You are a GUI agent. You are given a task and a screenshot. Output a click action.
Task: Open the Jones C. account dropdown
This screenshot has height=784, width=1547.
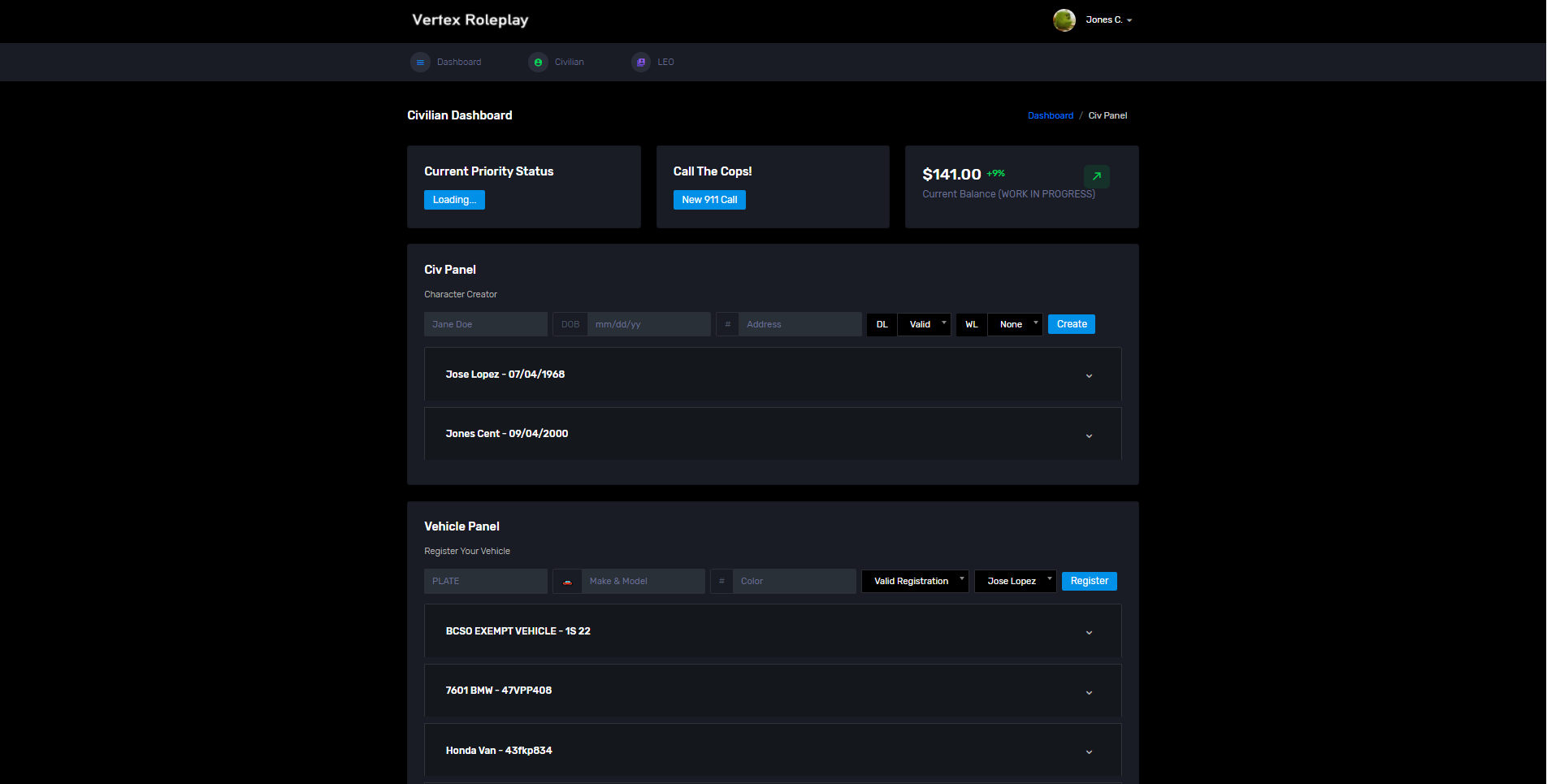(1107, 19)
